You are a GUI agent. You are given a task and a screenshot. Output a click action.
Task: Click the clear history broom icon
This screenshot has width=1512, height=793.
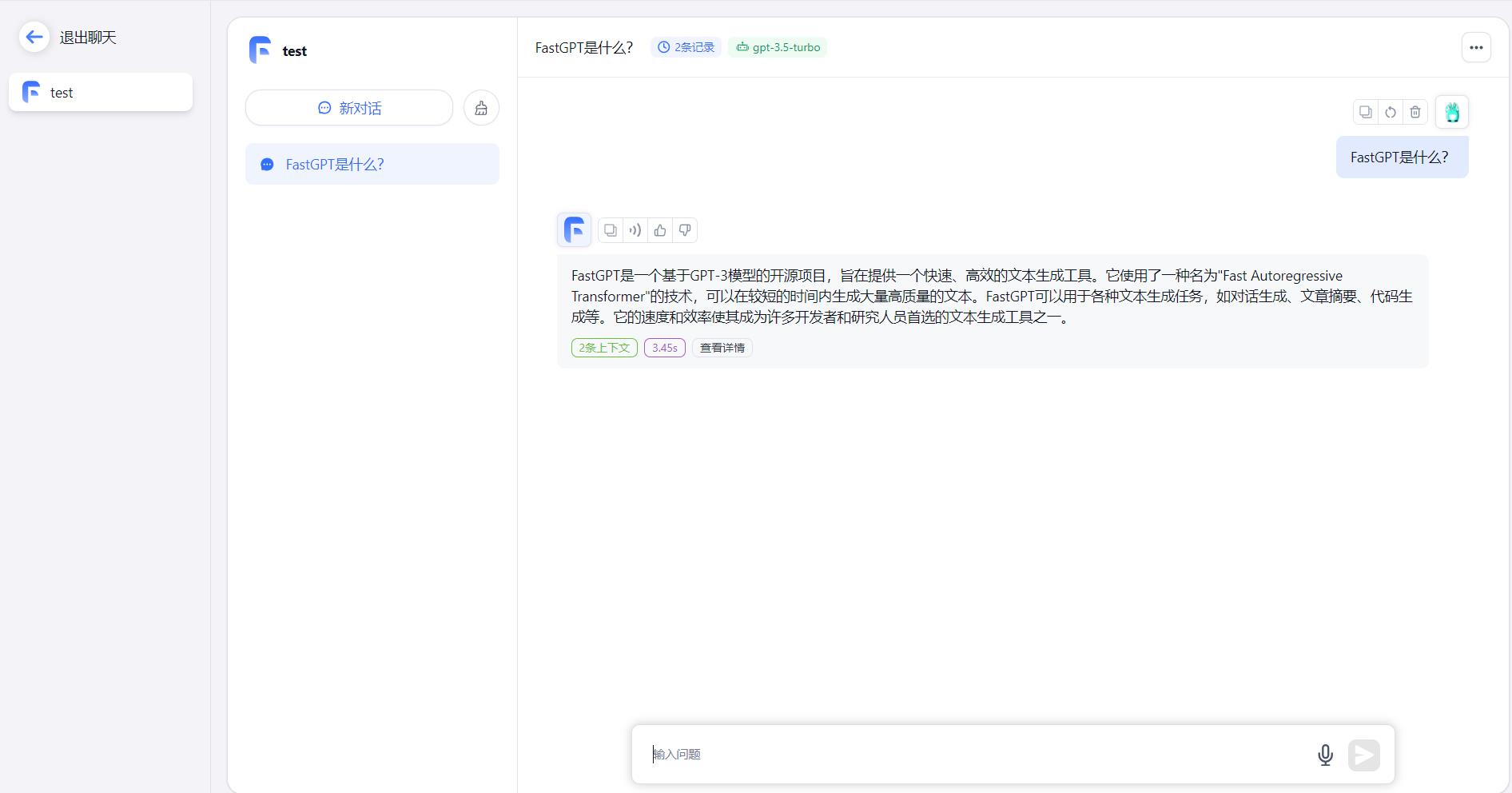481,108
